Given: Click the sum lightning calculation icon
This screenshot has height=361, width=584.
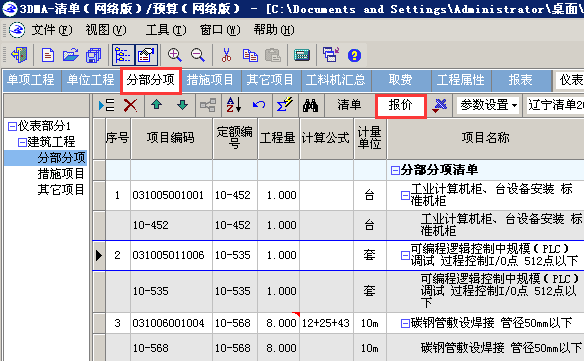Looking at the screenshot, I should (285, 105).
